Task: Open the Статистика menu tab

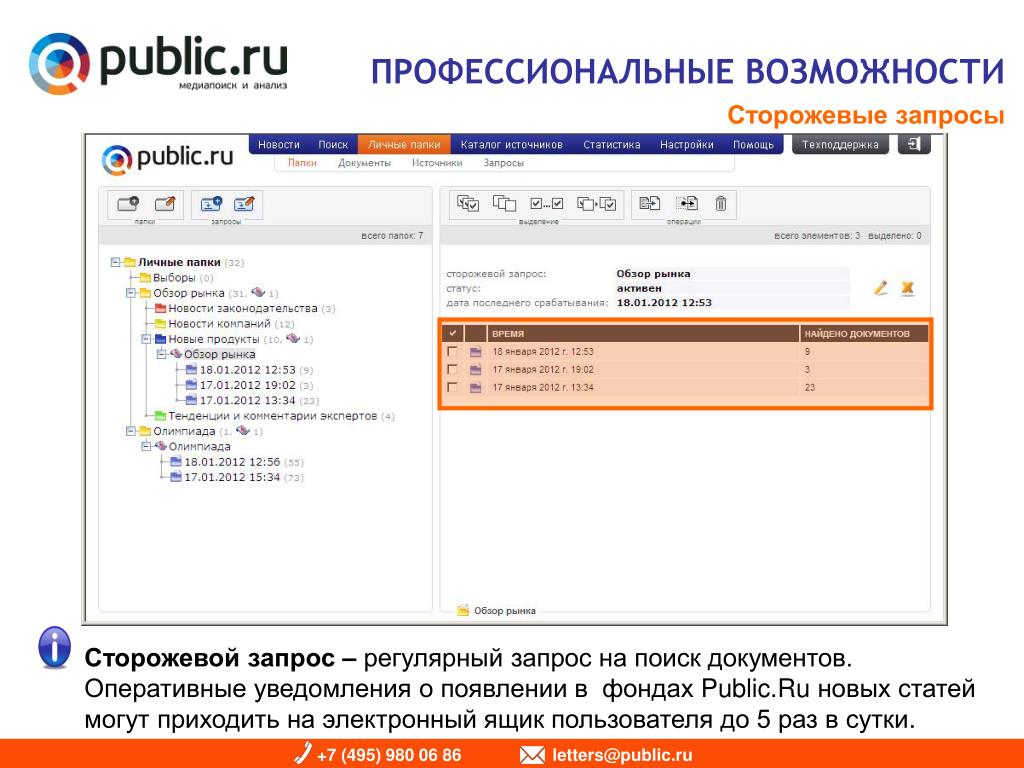Action: [x=611, y=144]
